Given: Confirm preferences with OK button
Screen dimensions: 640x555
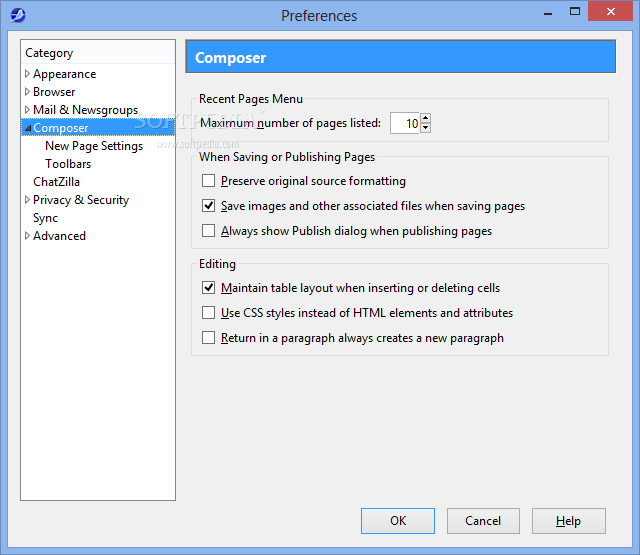Looking at the screenshot, I should coord(398,521).
